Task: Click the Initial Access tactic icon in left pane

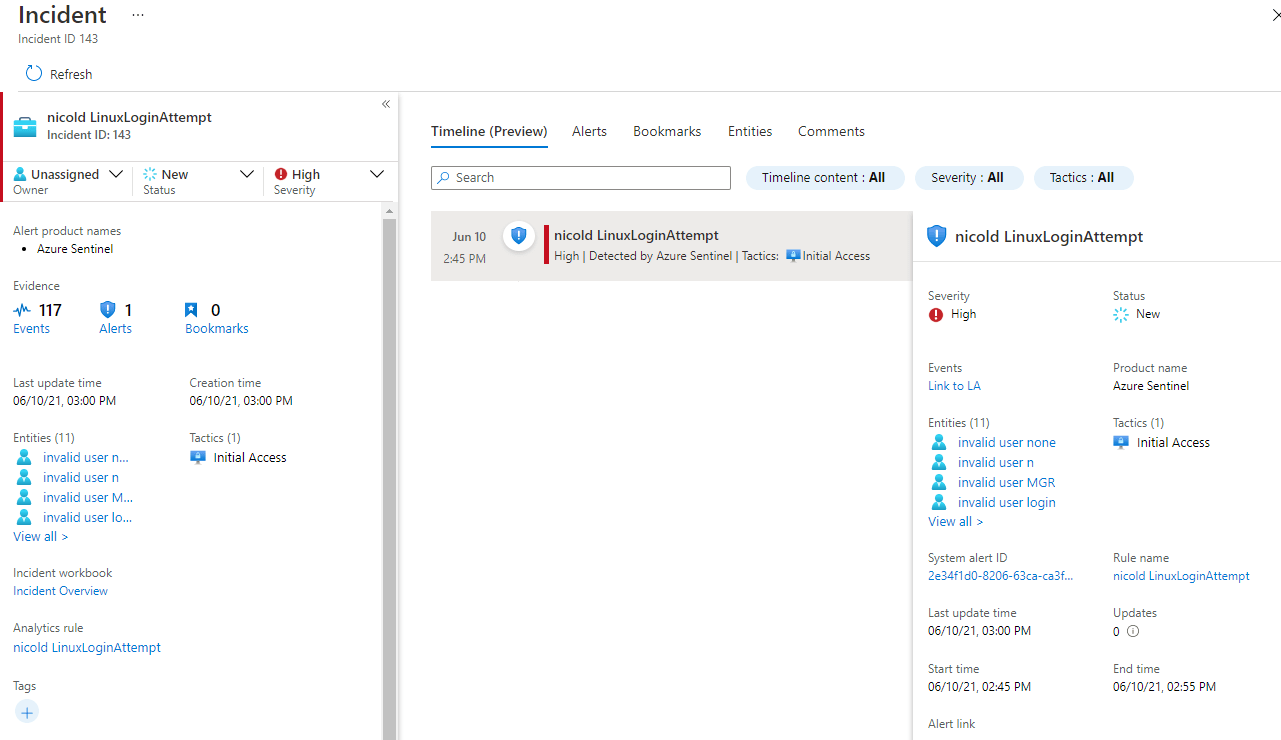Action: 197,457
